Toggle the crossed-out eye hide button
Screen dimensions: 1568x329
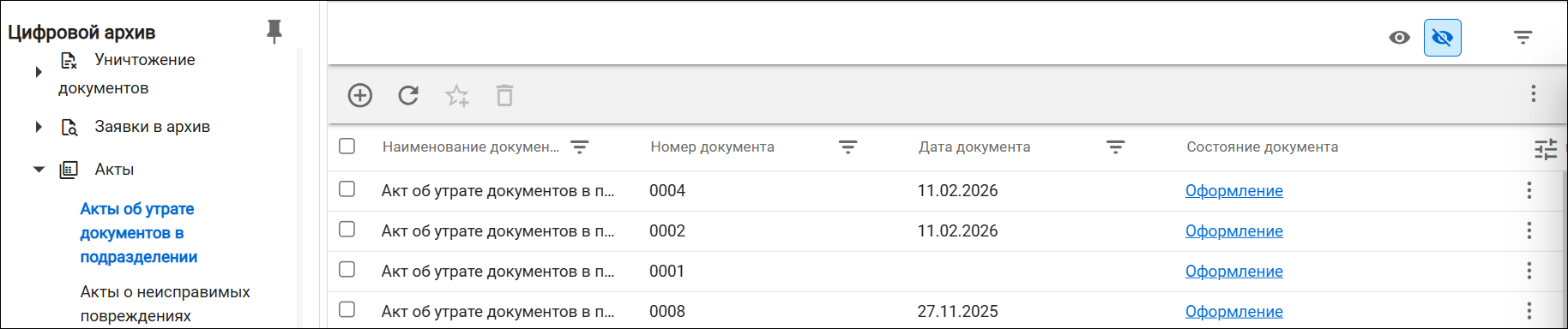[1443, 38]
